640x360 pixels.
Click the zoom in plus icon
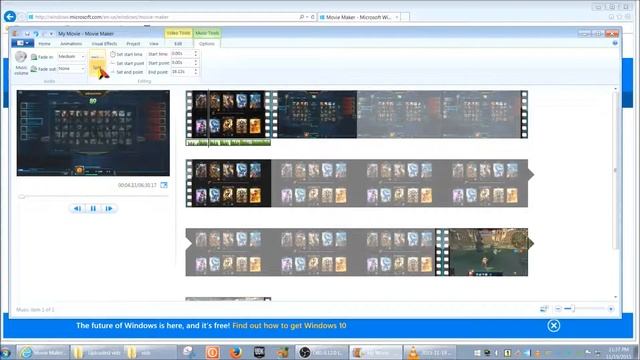[x=611, y=309]
